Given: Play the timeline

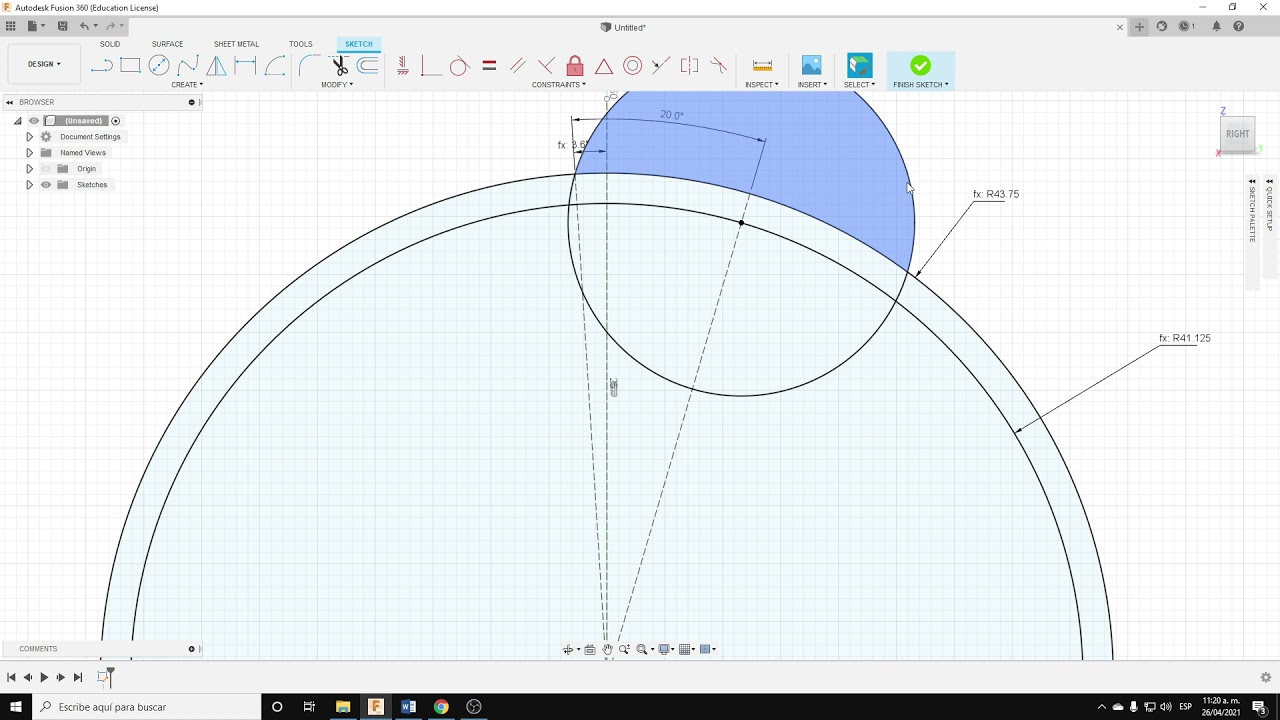Looking at the screenshot, I should tap(44, 677).
